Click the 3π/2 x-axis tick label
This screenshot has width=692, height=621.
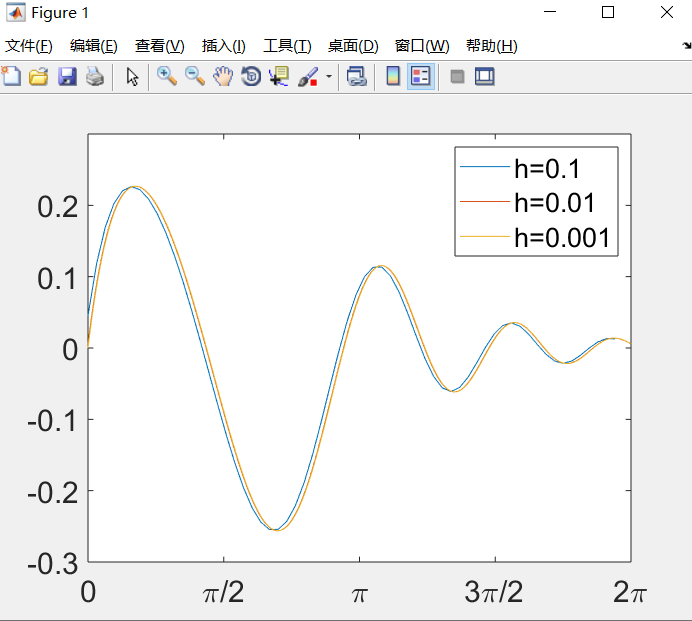pos(493,592)
